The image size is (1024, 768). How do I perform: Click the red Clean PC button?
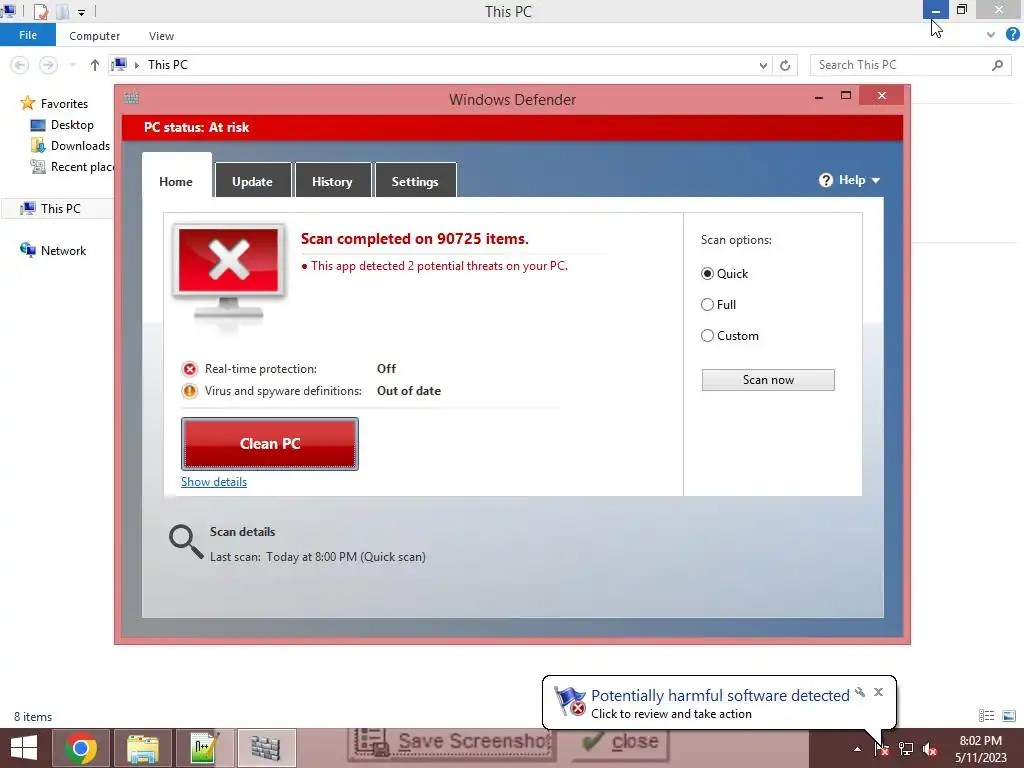[x=270, y=443]
